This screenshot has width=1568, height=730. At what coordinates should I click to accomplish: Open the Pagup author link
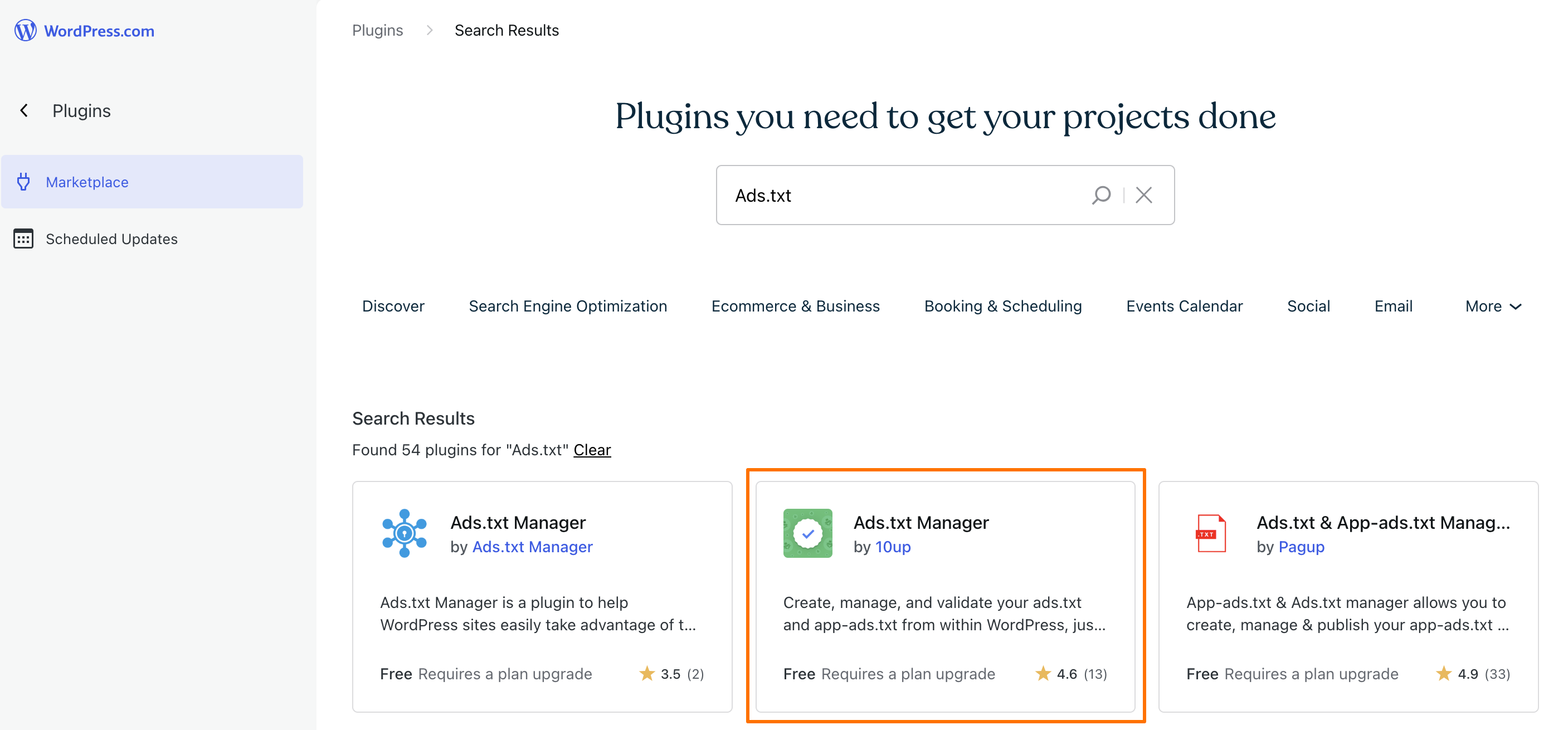click(1301, 547)
